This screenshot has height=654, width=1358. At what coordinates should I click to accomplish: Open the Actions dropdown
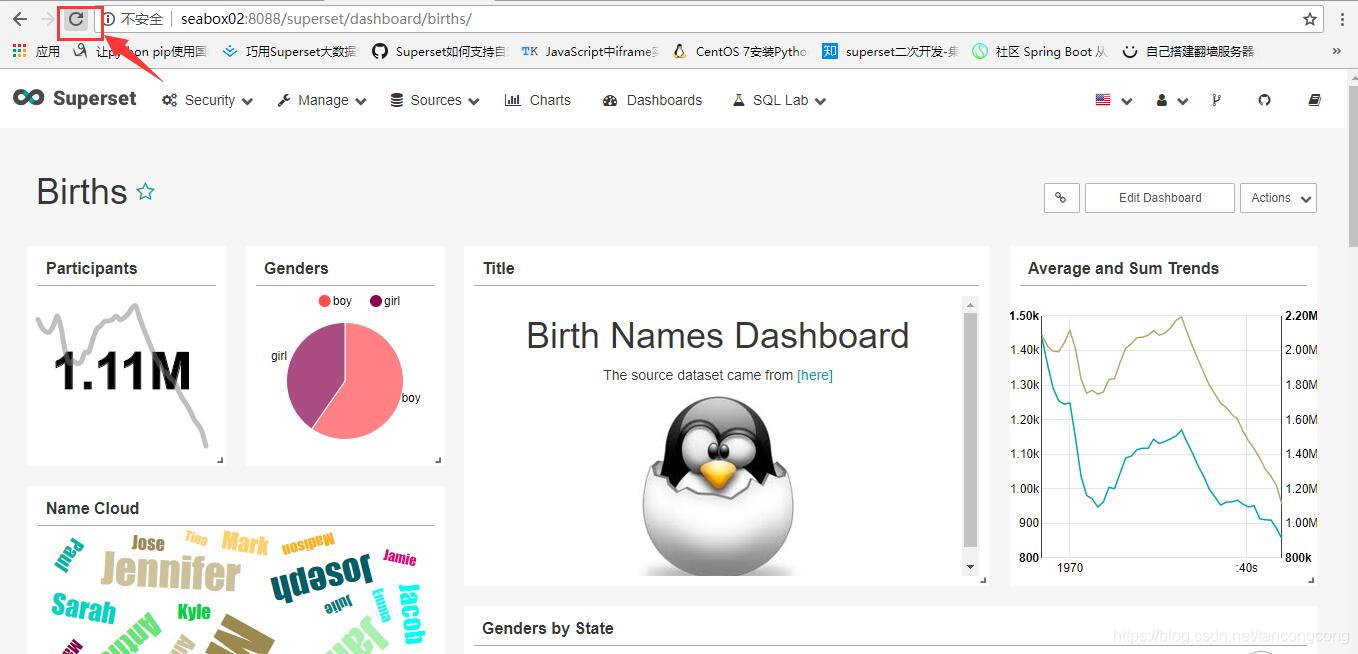click(1277, 197)
